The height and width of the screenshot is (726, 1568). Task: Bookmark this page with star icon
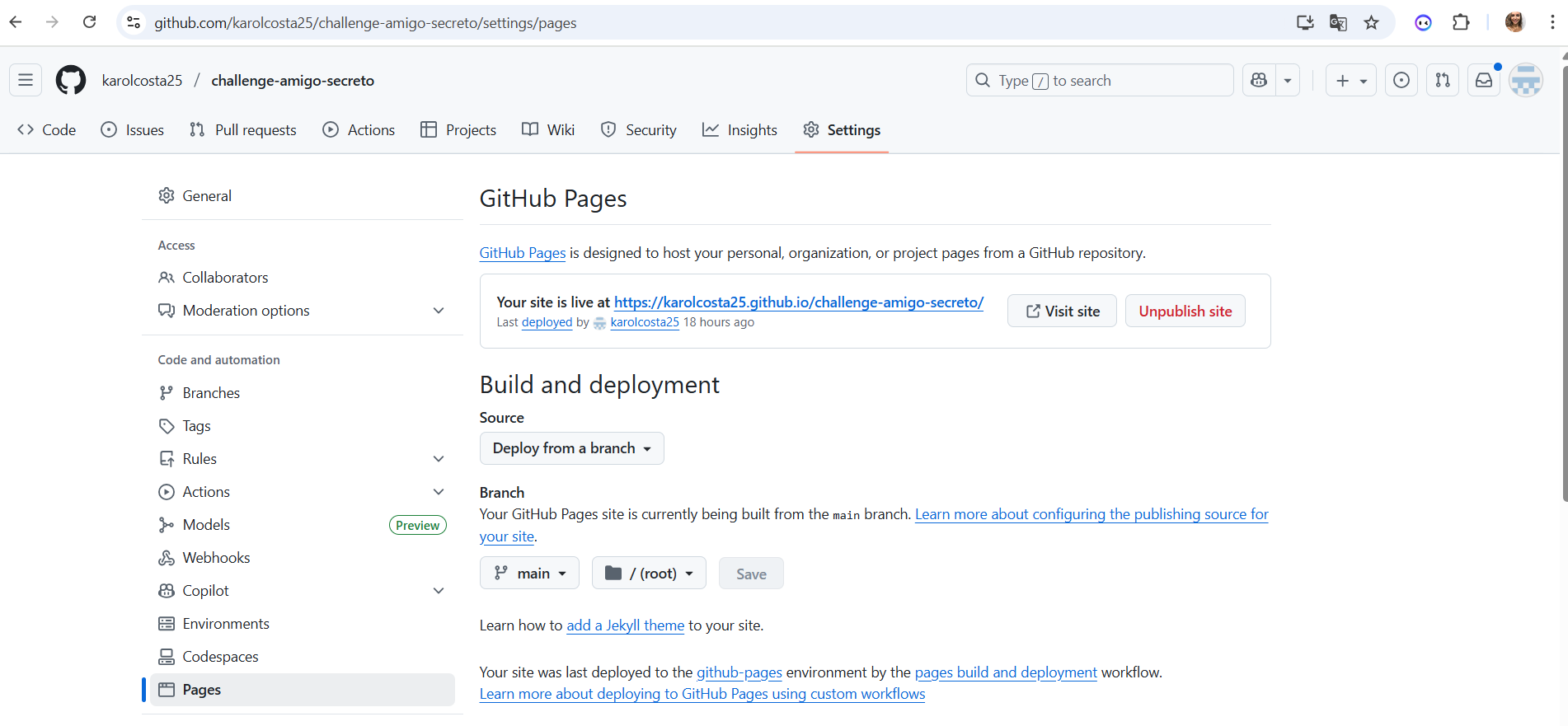point(1371,22)
